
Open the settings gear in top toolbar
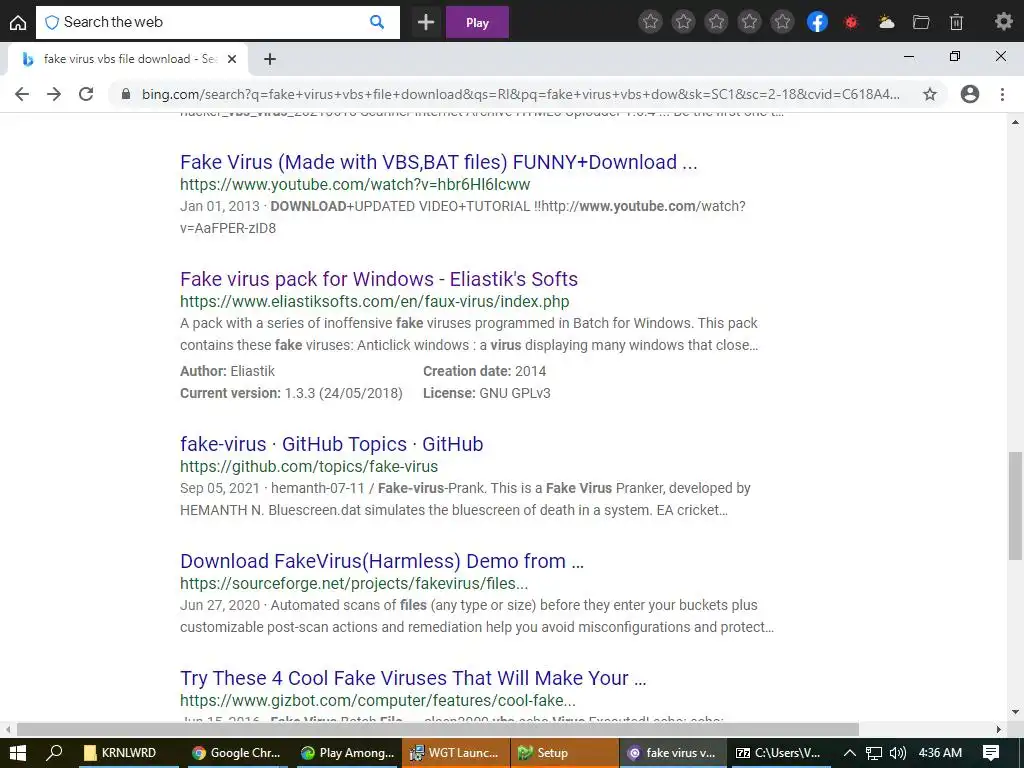click(1003, 22)
